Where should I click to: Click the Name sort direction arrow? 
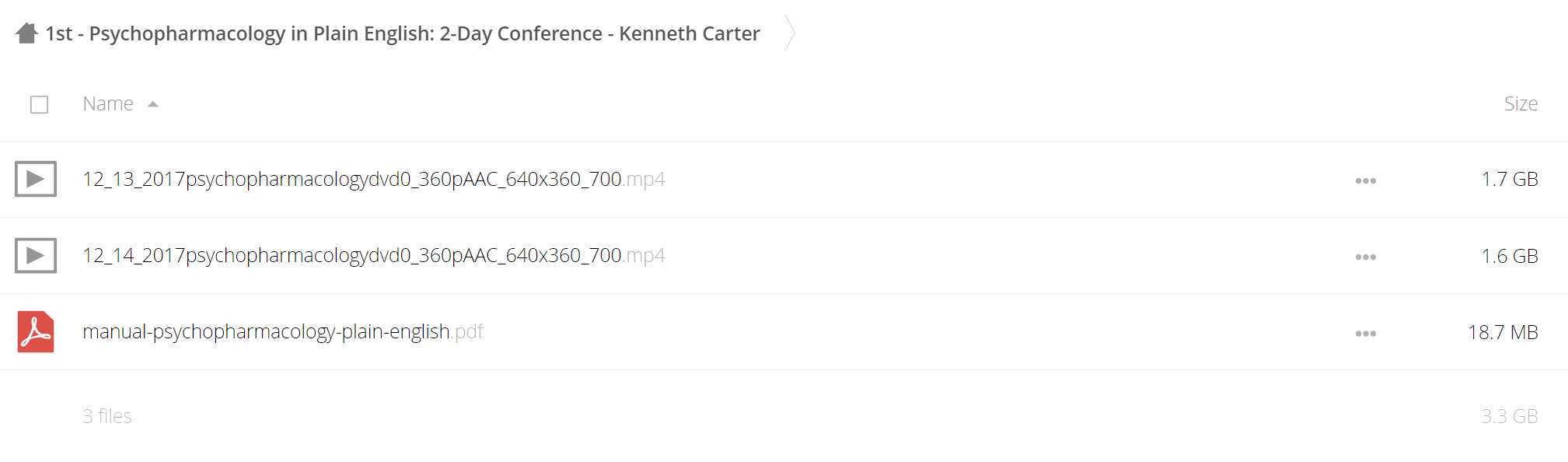coord(153,104)
